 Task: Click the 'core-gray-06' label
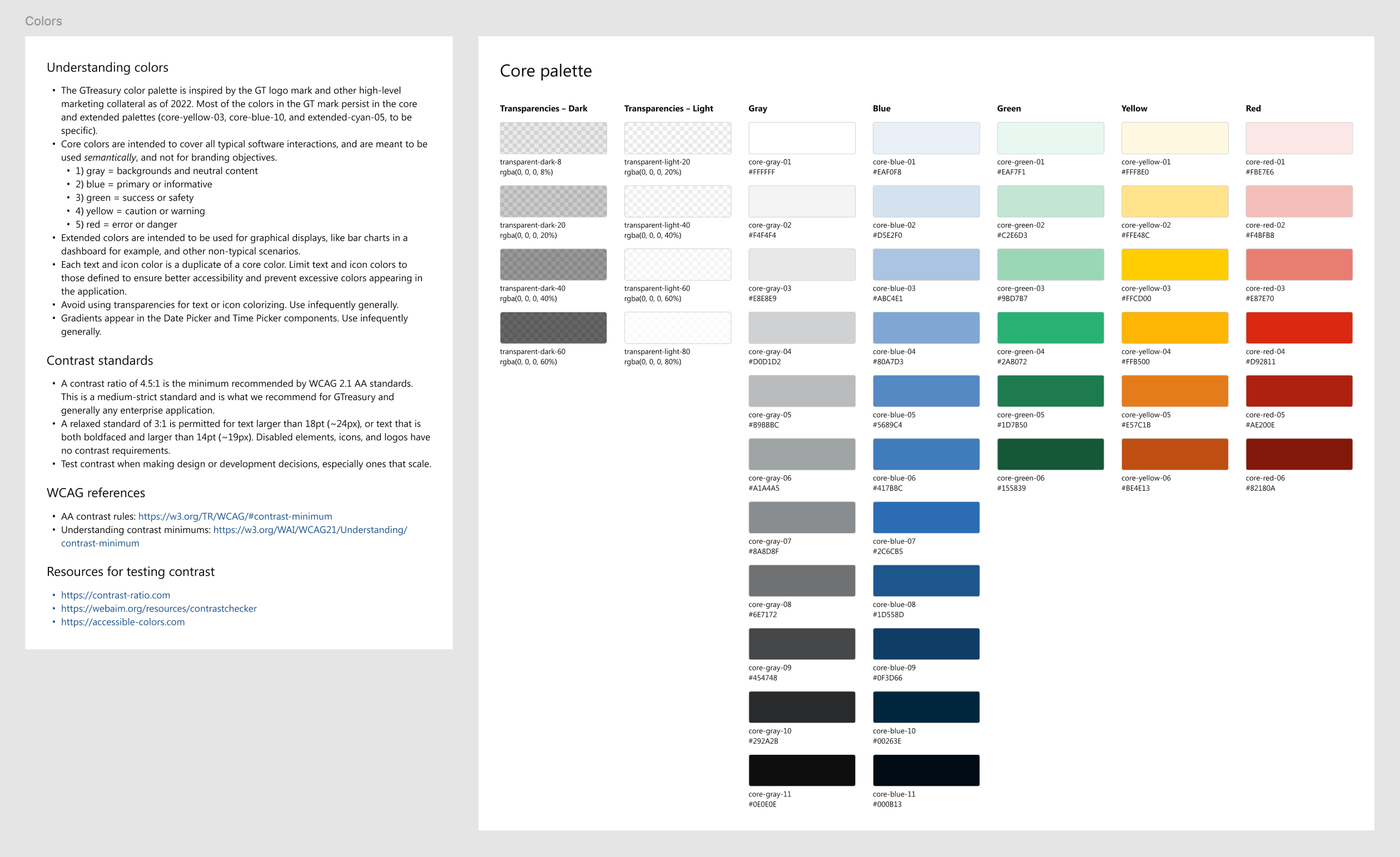(x=770, y=478)
